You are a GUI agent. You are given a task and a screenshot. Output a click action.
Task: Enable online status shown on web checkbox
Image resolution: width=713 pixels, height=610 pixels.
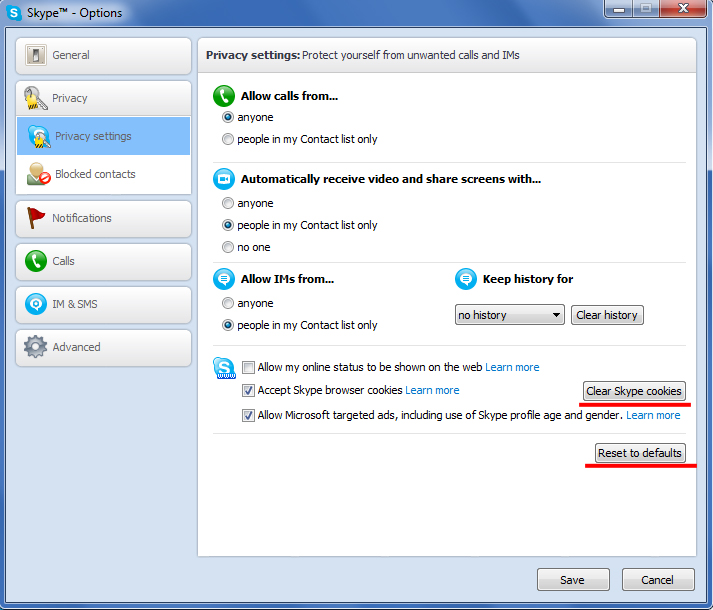(x=249, y=367)
